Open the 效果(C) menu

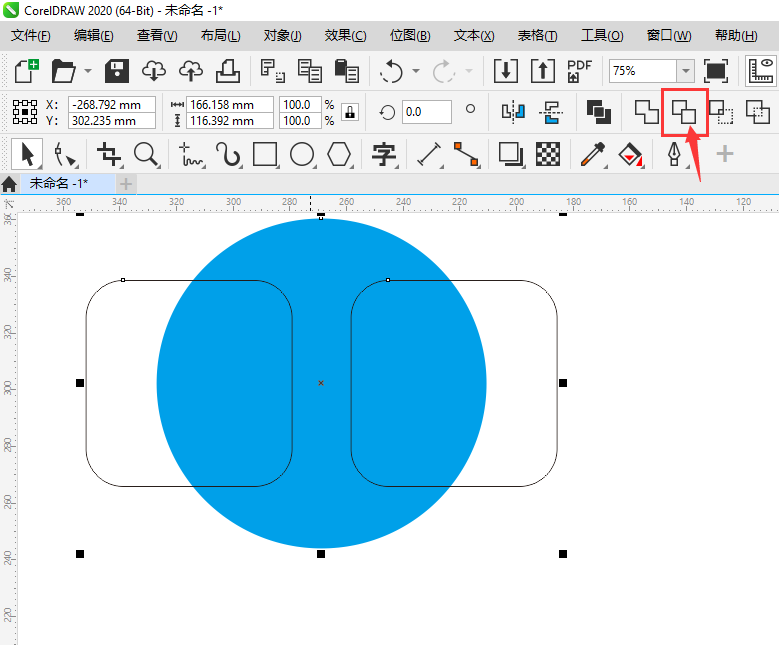tap(345, 35)
